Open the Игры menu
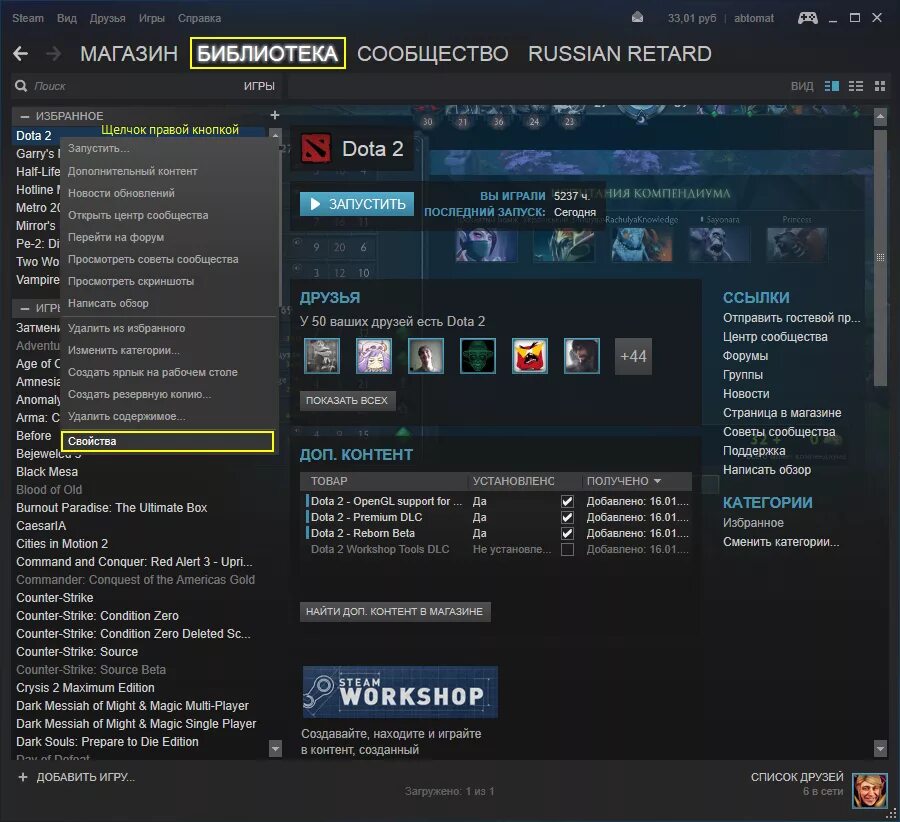This screenshot has width=900, height=822. point(152,18)
